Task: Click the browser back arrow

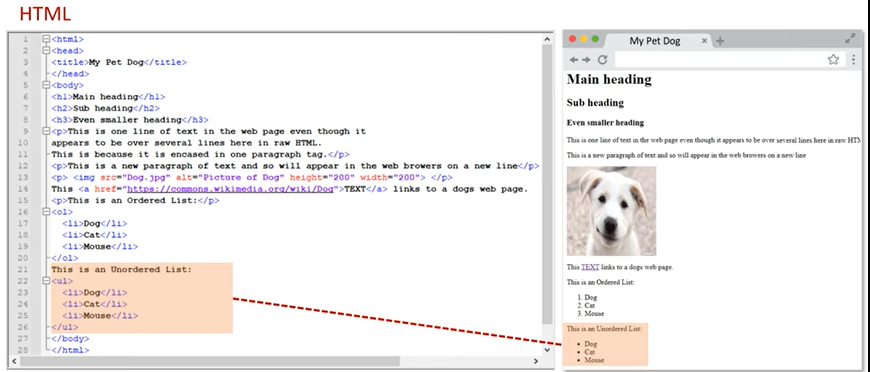Action: 574,60
